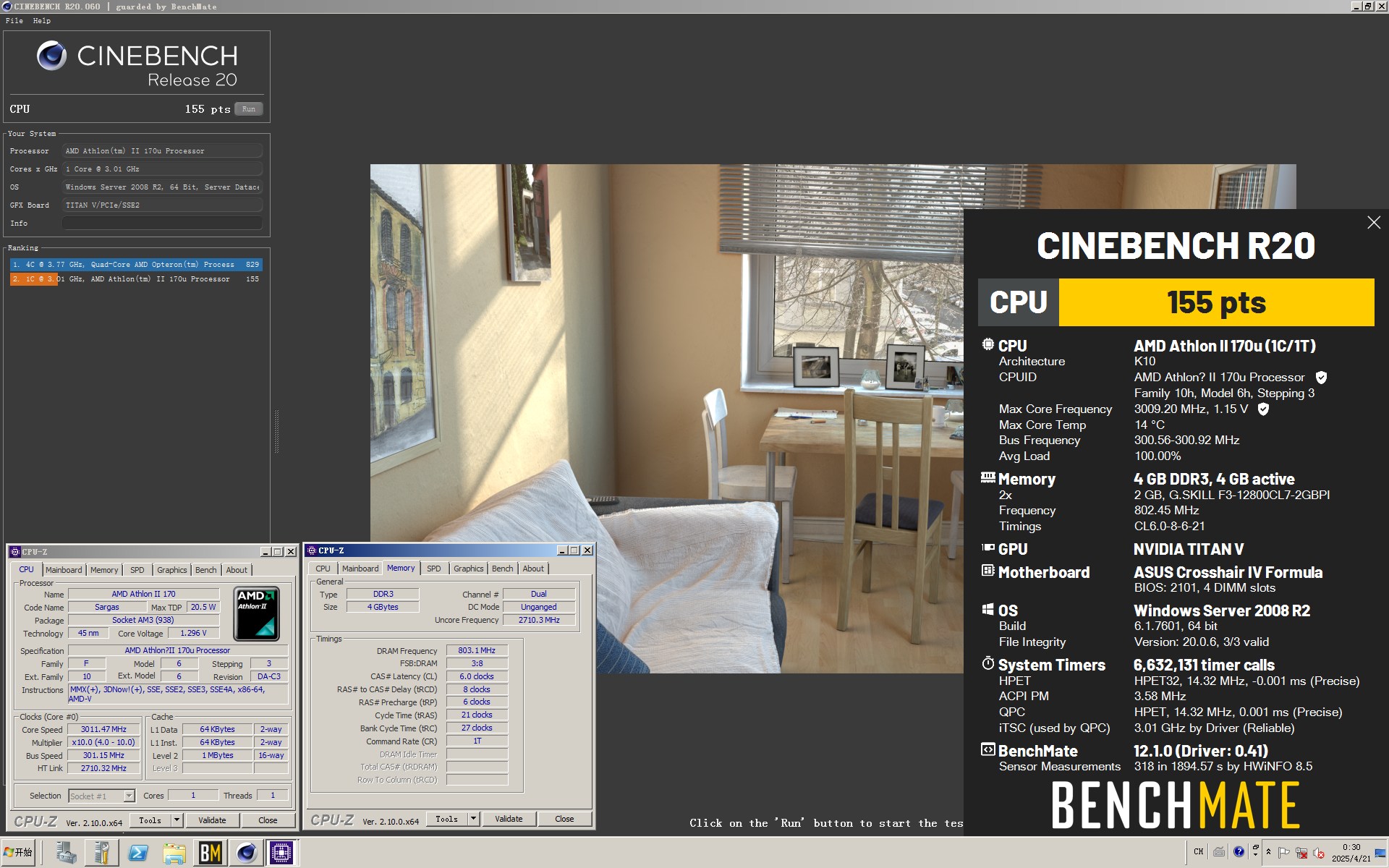Open Server Manager from the taskbar

click(66, 853)
